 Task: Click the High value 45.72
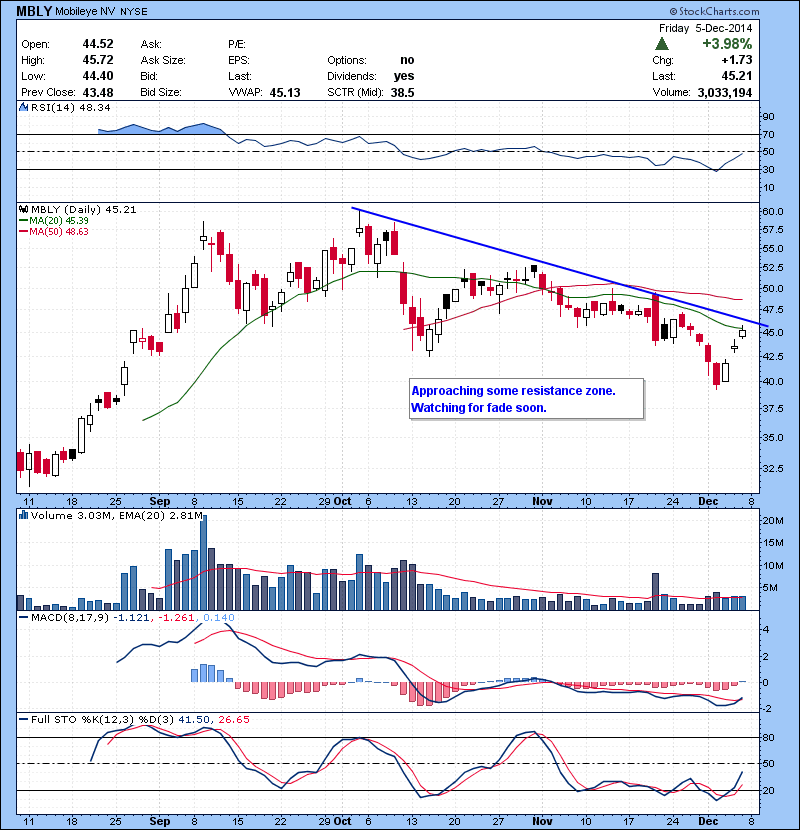(x=98, y=60)
